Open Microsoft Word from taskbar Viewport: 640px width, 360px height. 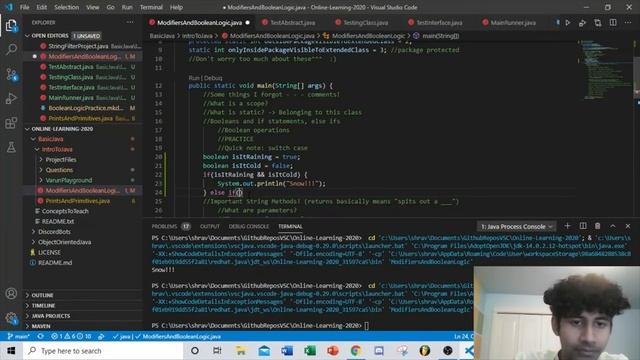(x=287, y=351)
